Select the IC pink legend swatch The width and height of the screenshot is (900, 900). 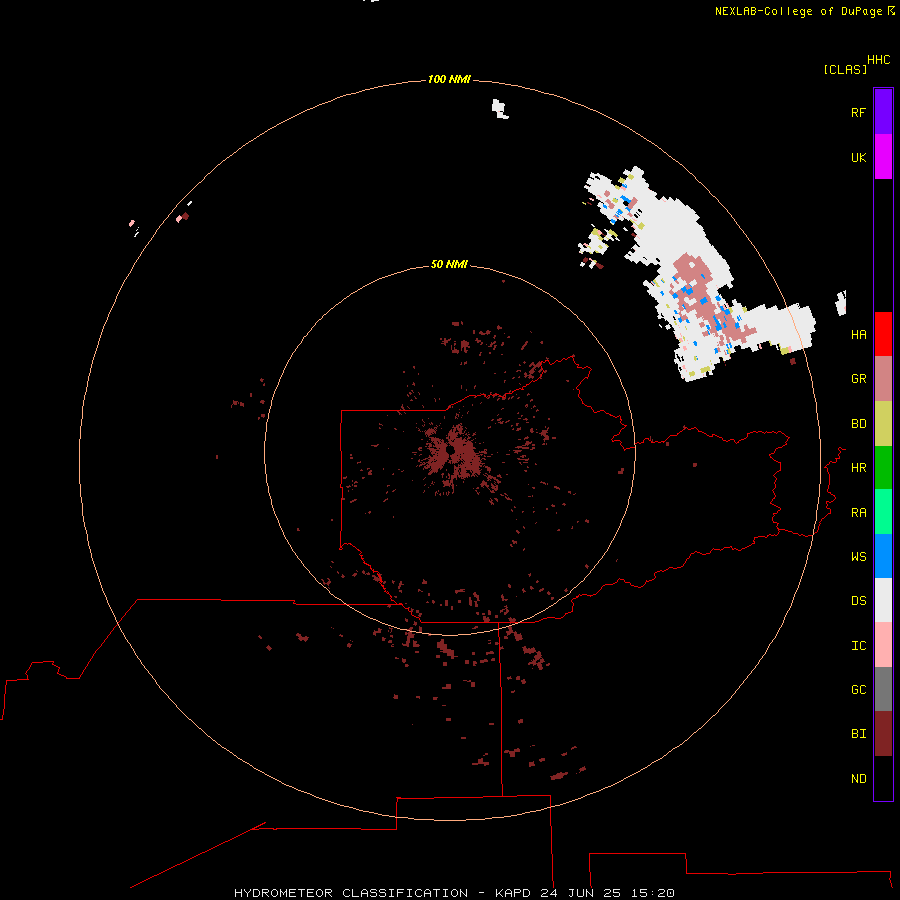[883, 645]
